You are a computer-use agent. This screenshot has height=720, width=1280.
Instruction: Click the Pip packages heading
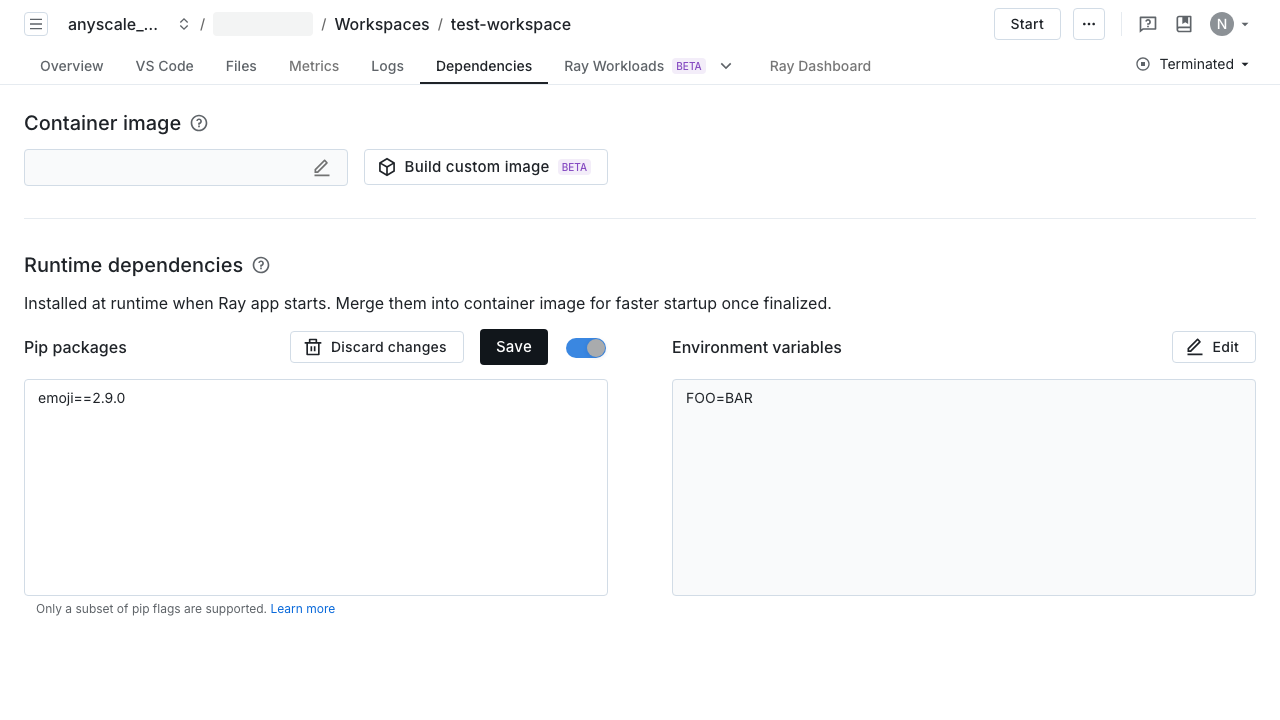click(x=76, y=347)
